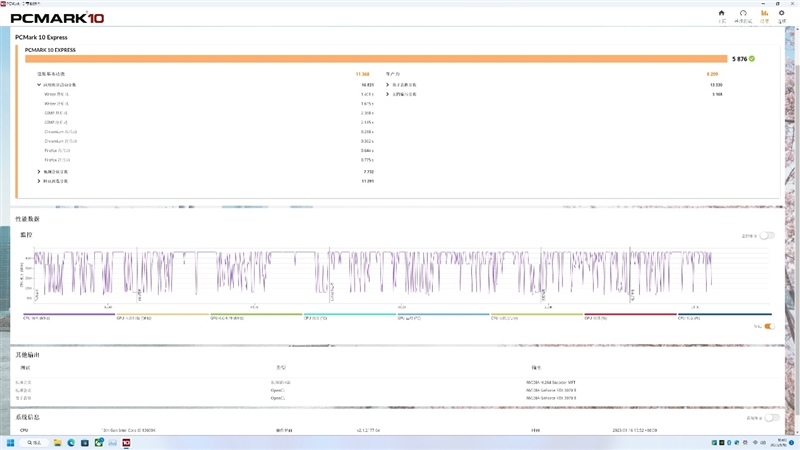Click the Writer row showing 1.675 s
This screenshot has width=800, height=450.
209,104
